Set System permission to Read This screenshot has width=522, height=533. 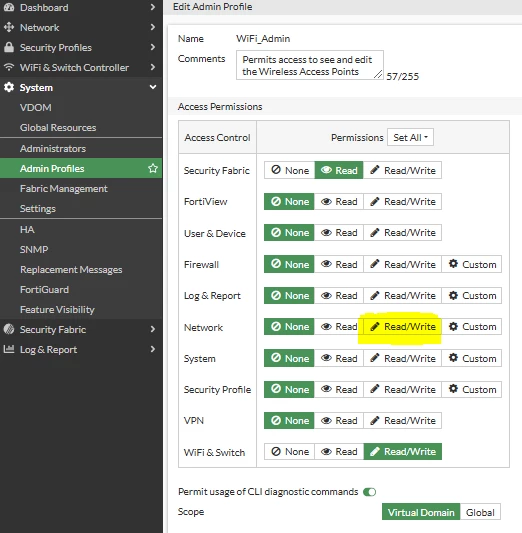(339, 358)
